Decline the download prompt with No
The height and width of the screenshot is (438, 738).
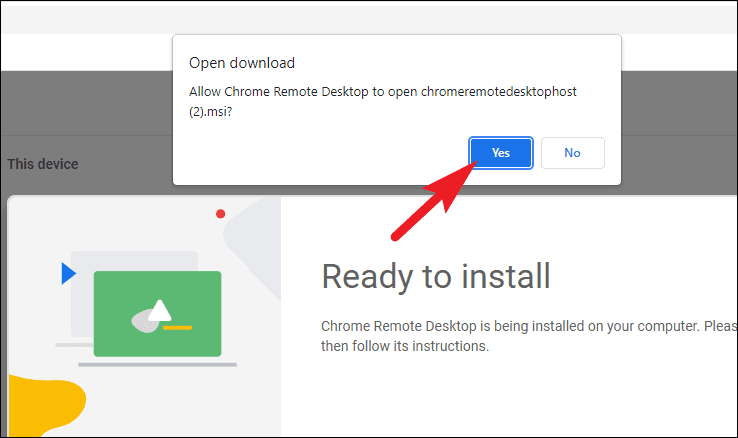(x=572, y=153)
